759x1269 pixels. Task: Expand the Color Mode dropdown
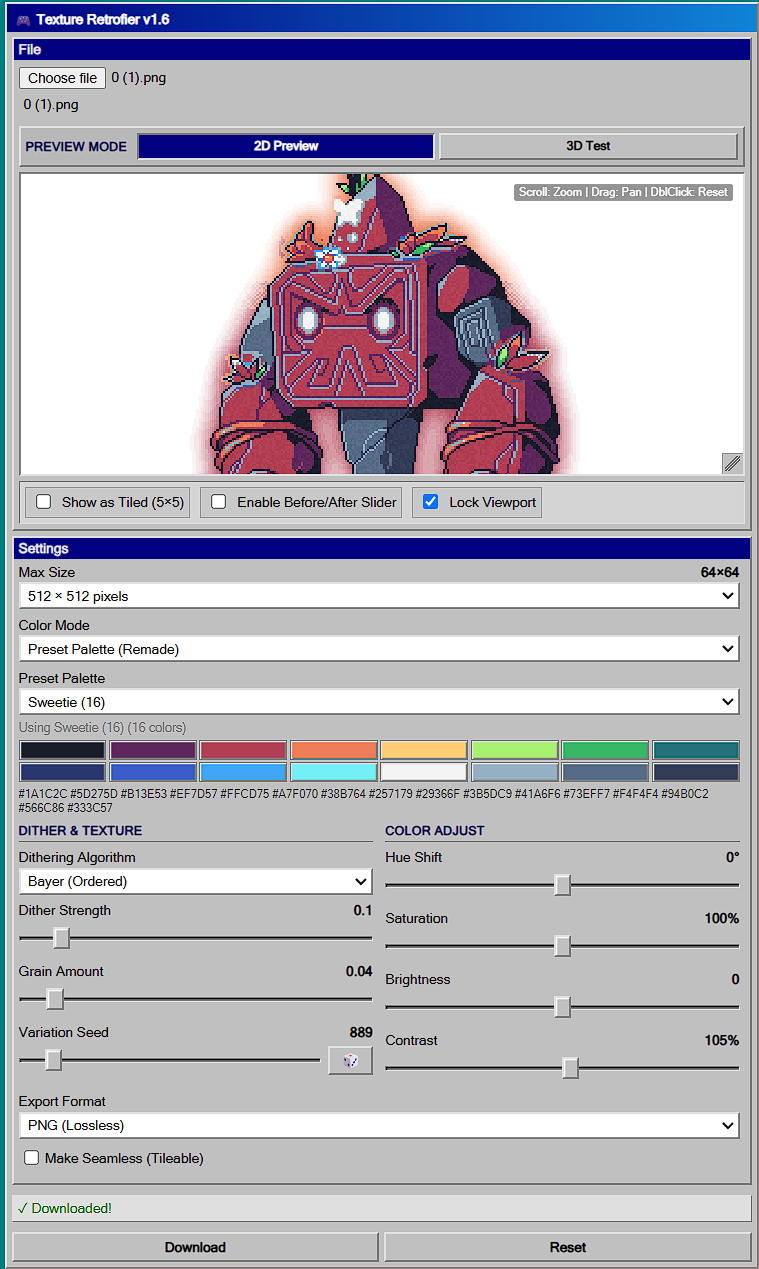pos(379,649)
